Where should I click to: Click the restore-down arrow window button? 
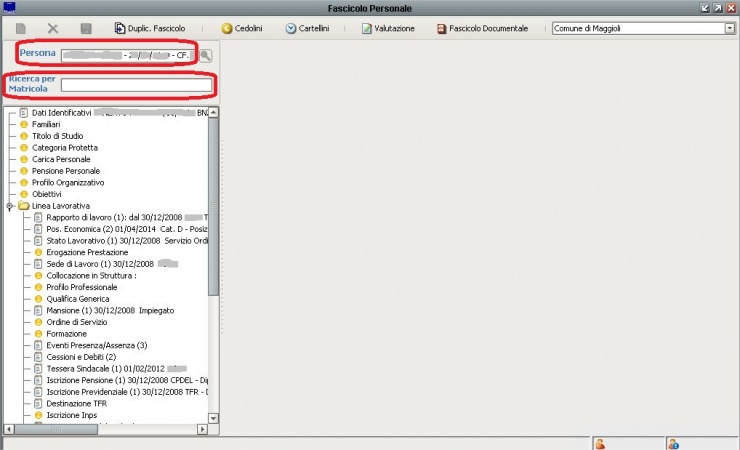tap(705, 8)
